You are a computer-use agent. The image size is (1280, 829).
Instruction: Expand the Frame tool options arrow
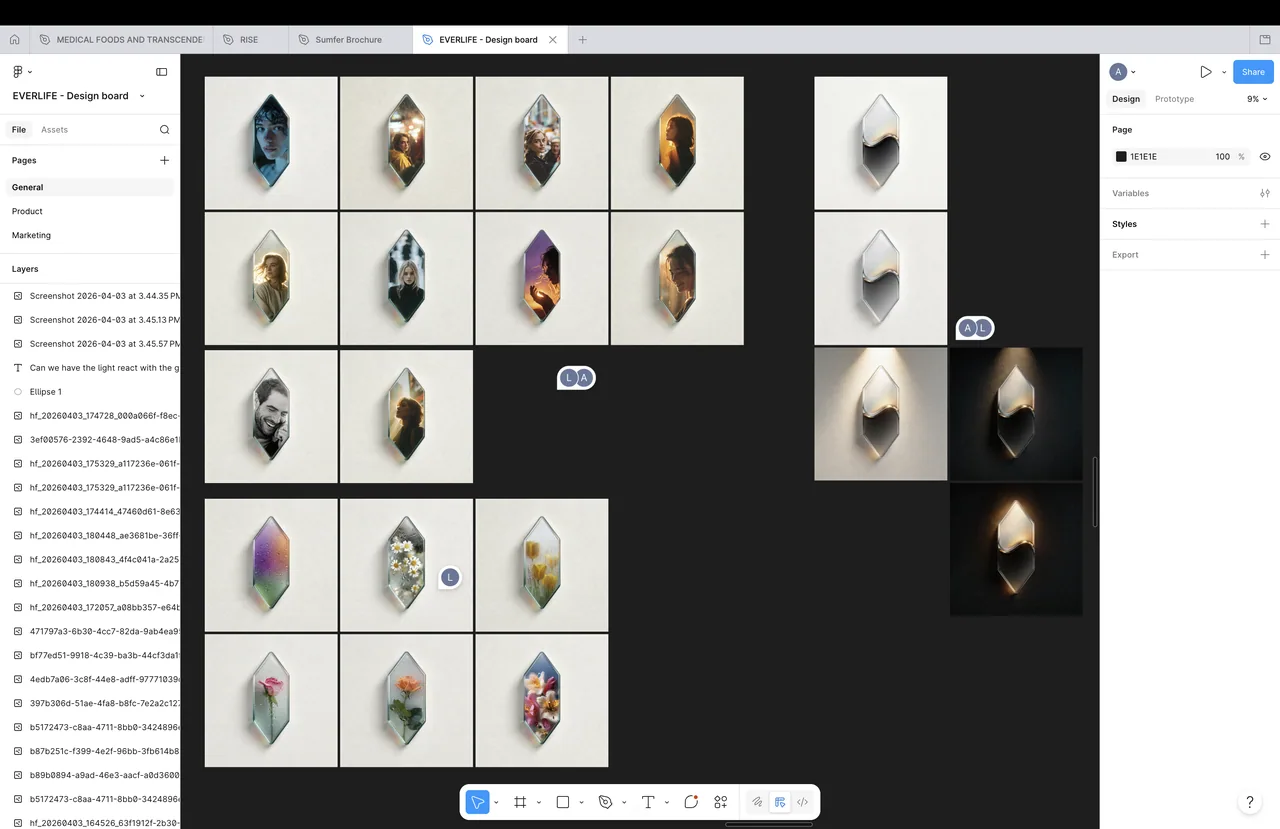(538, 803)
